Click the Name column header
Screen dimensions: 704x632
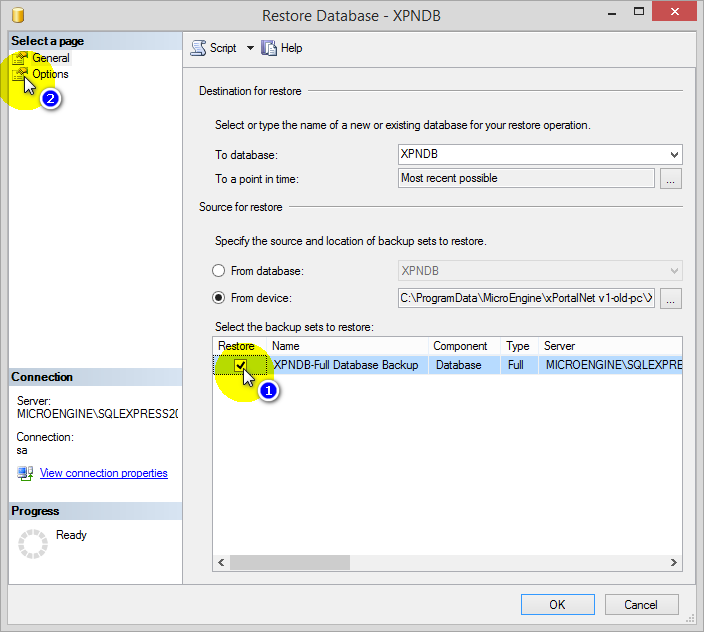point(346,346)
